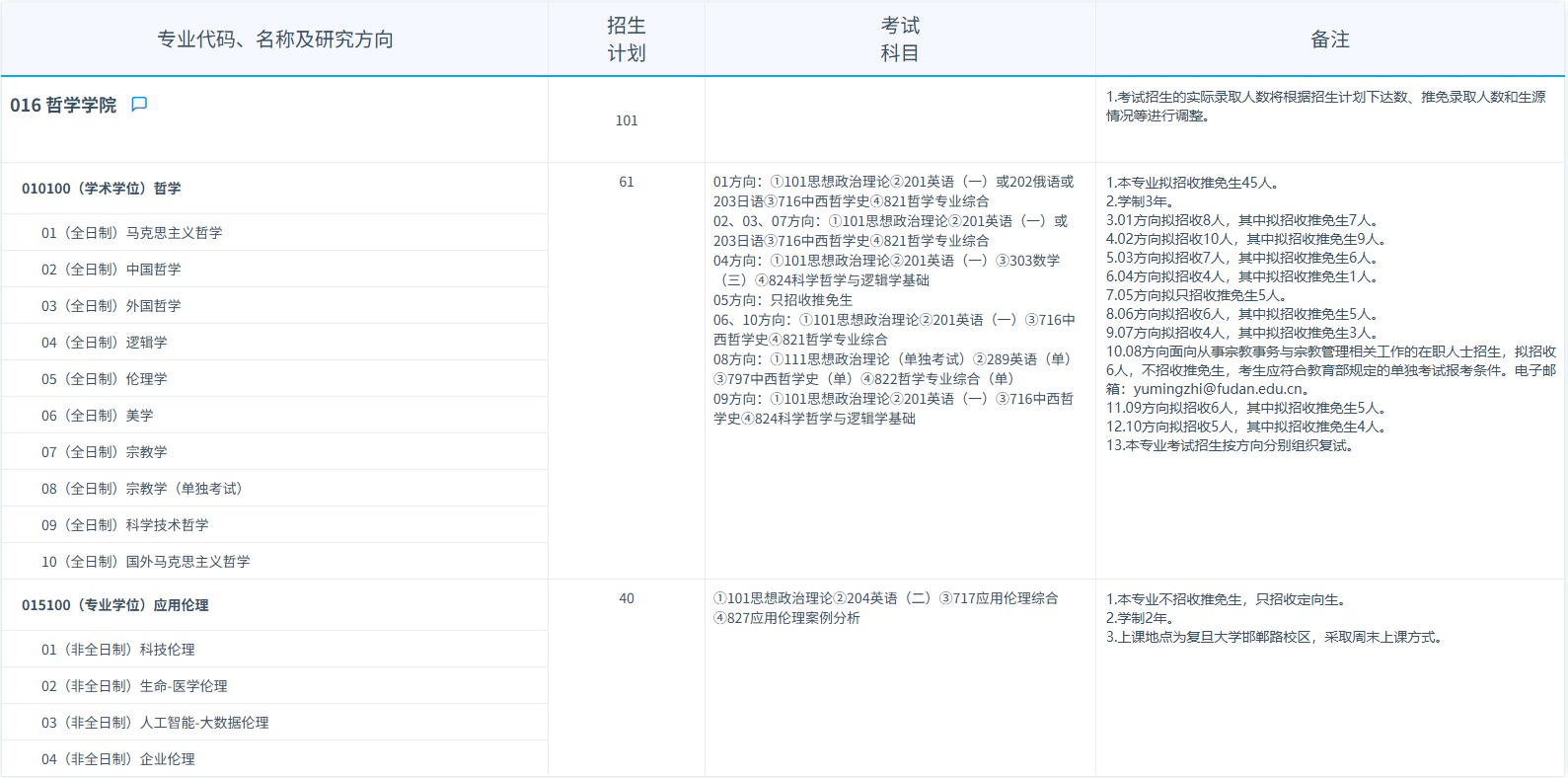The image size is (1568, 778).
Task: Select direction 04 逻辑学
Action: pyautogui.click(x=104, y=343)
